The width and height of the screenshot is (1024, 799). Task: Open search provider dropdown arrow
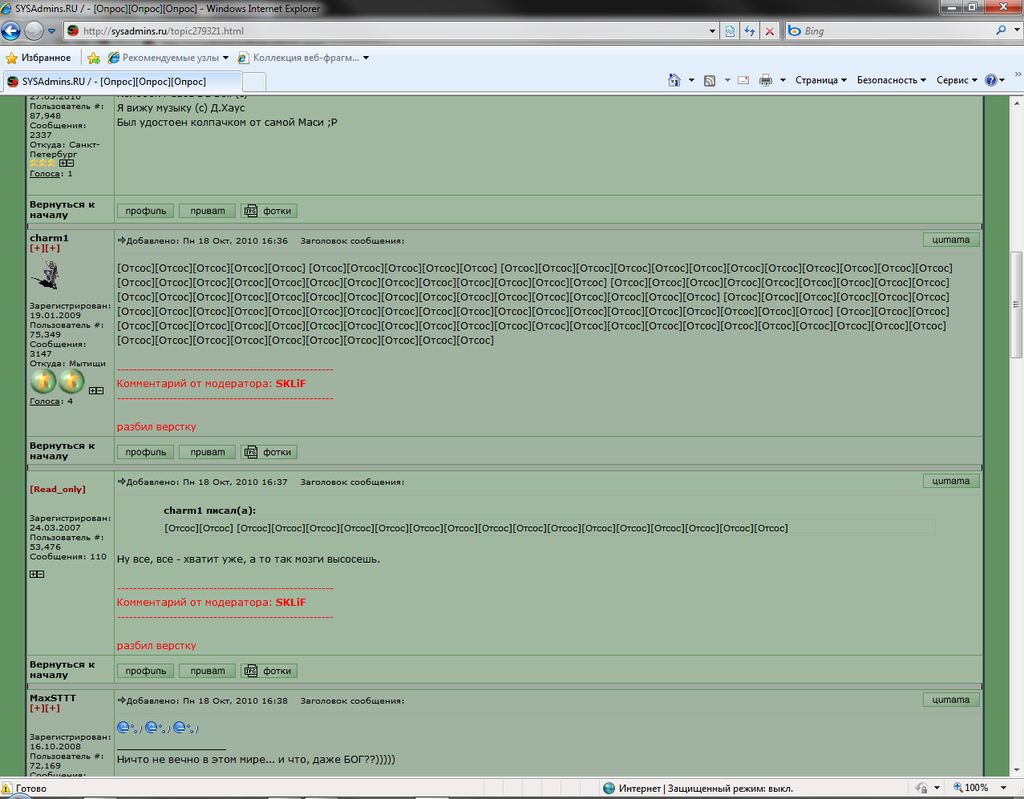[x=1016, y=30]
